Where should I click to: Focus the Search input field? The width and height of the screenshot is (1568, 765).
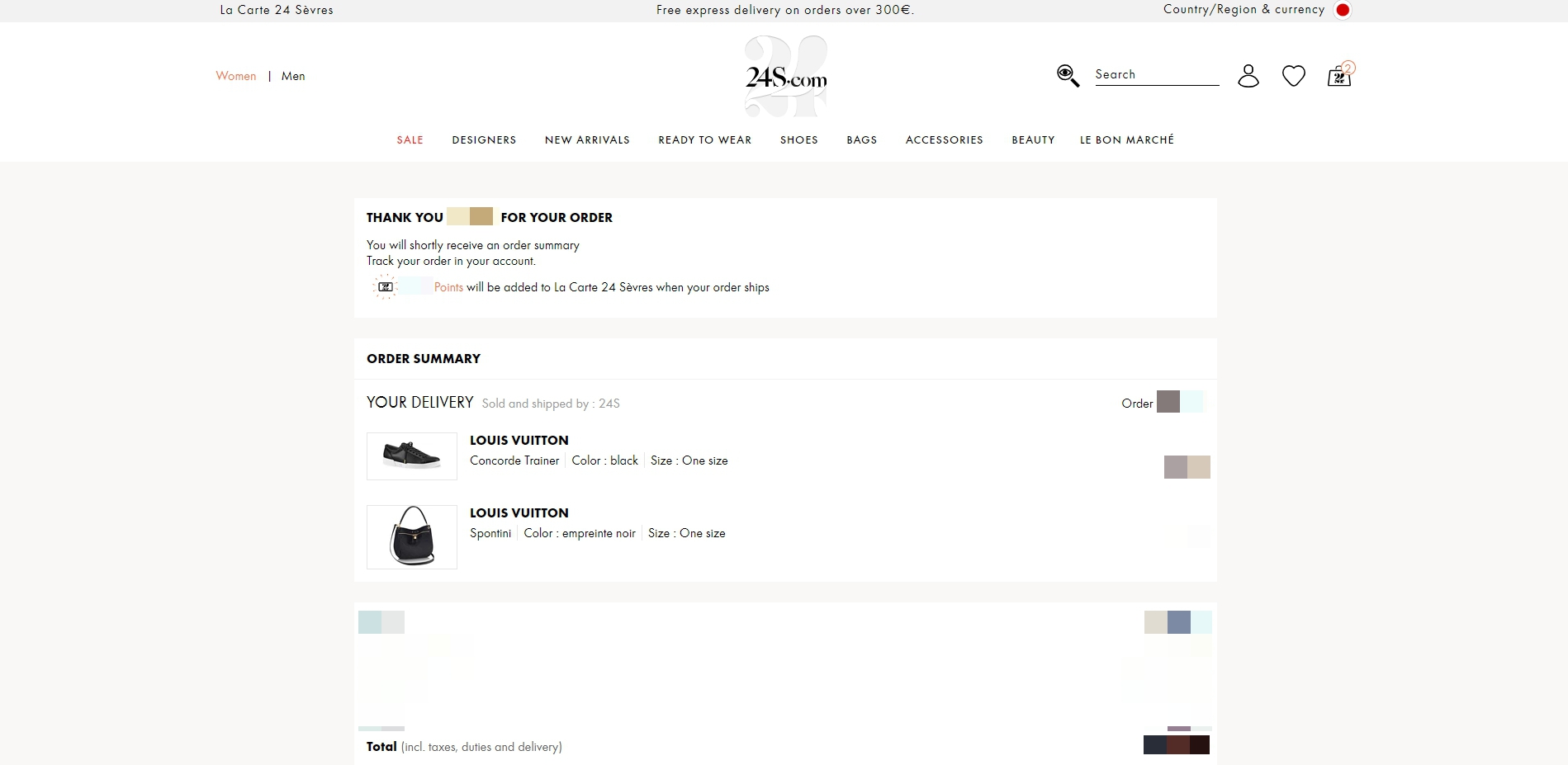point(1157,74)
